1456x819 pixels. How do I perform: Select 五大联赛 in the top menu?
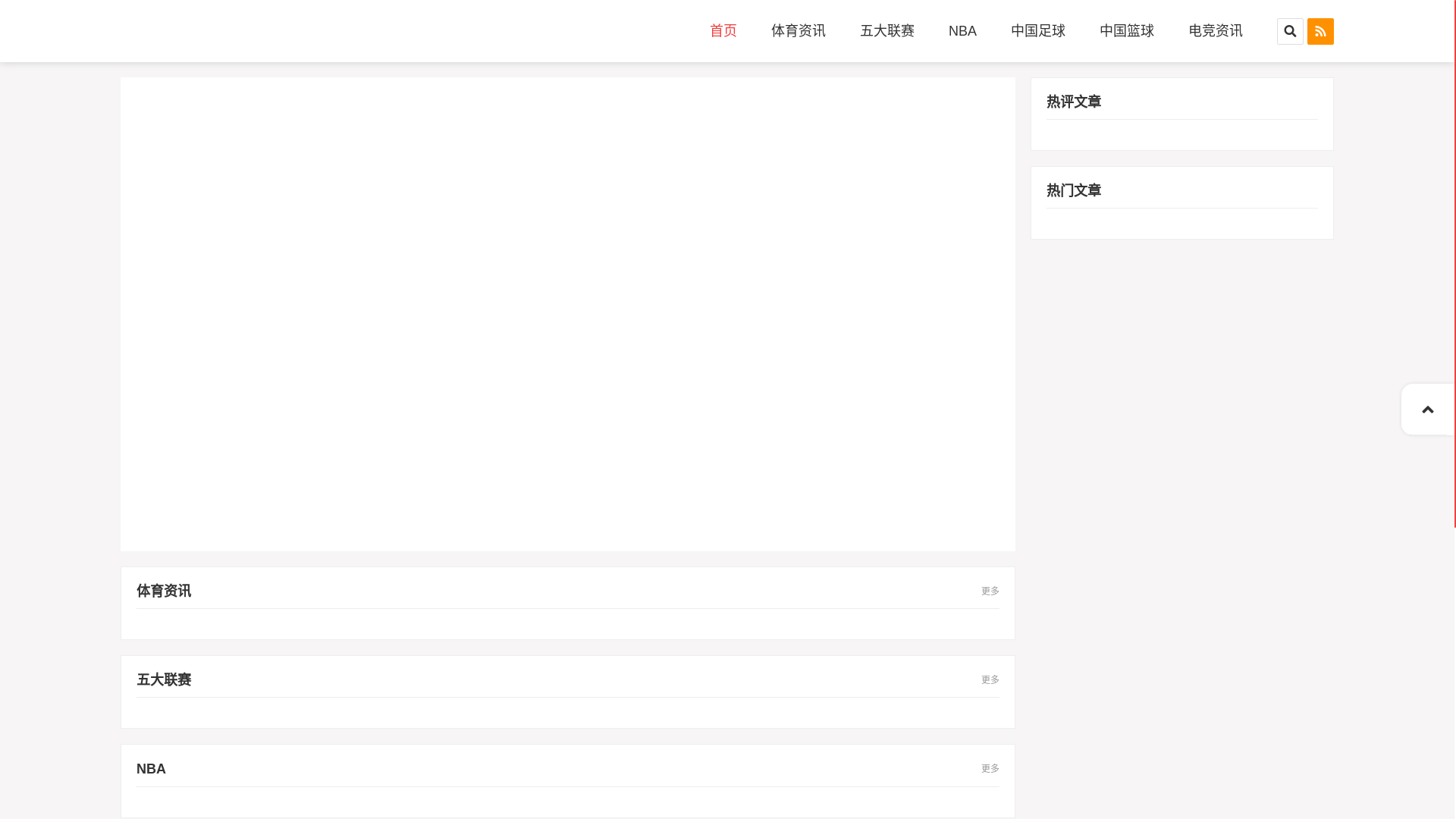coord(886,31)
